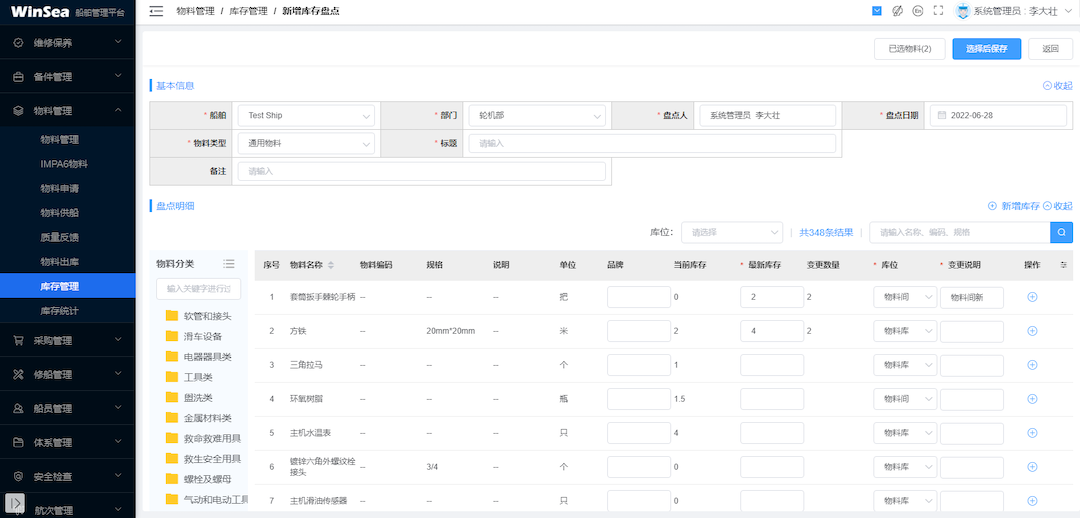Image resolution: width=1080 pixels, height=518 pixels.
Task: Click the plus icon in row 套筒扳手棘轮手柄
Action: 1032,297
